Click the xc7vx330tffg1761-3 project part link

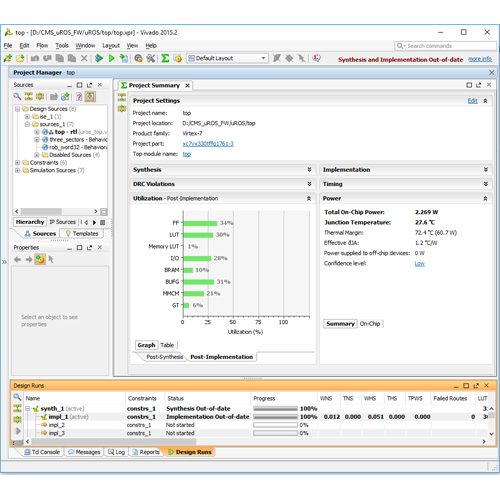pyautogui.click(x=208, y=144)
